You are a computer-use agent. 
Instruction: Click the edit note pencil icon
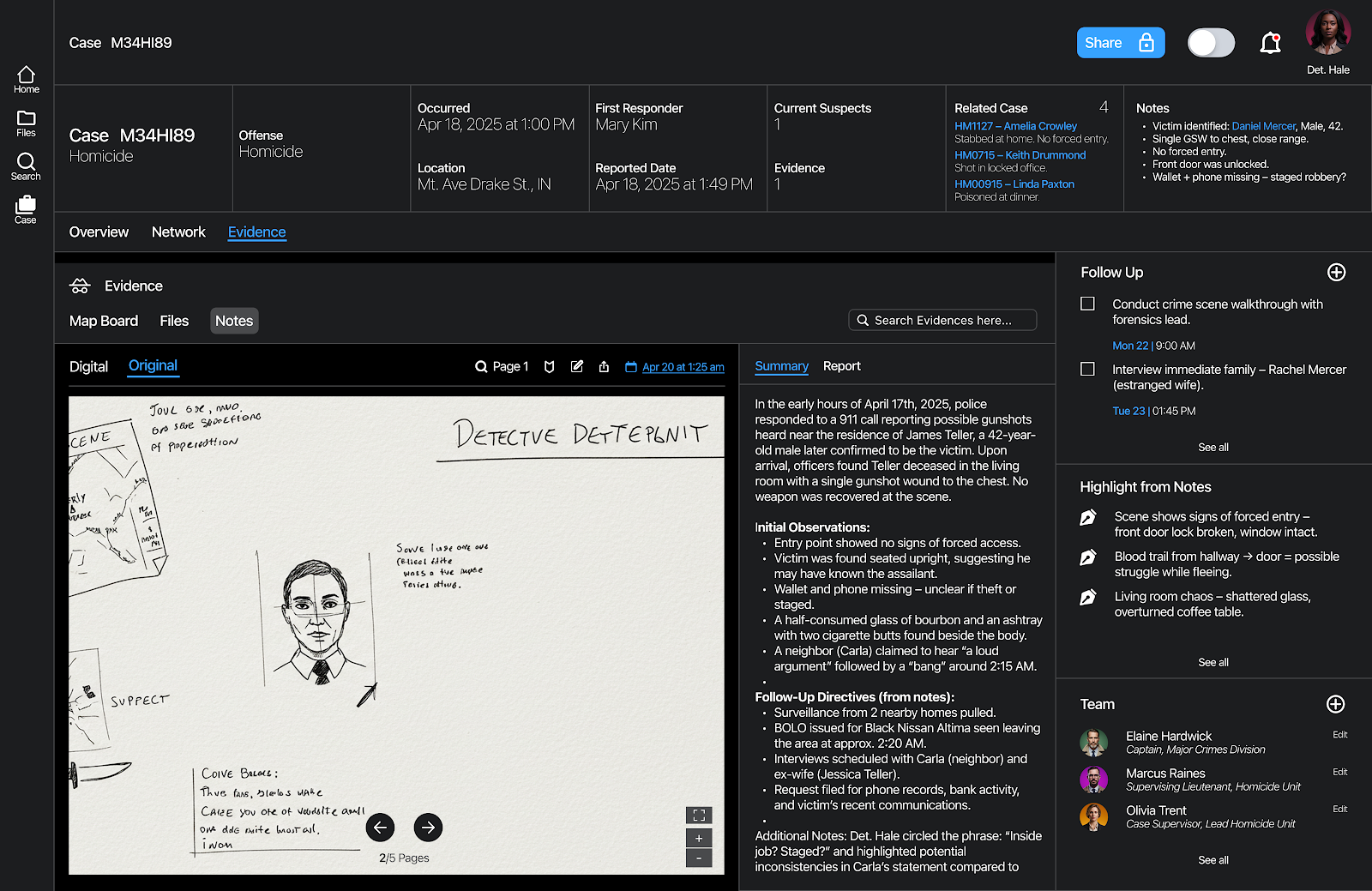pos(577,367)
